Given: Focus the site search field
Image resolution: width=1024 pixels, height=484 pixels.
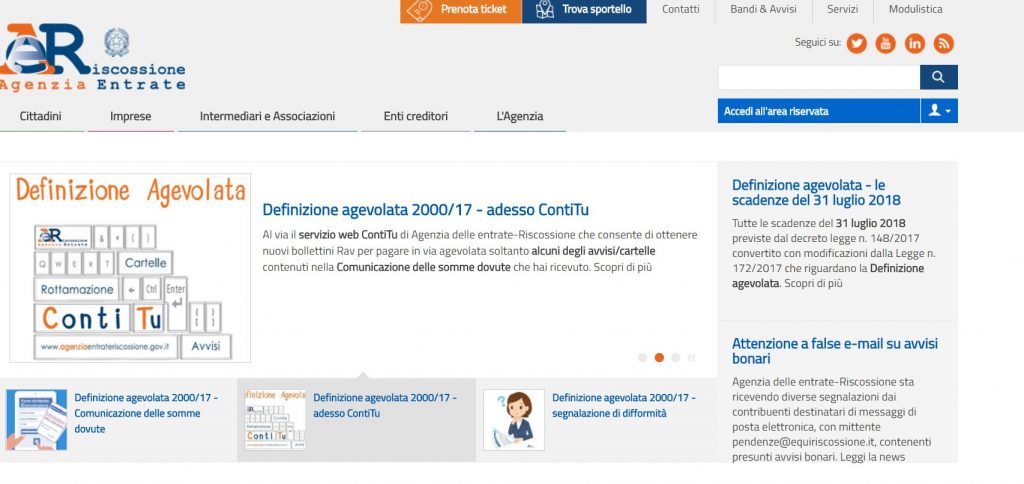Looking at the screenshot, I should tap(819, 77).
